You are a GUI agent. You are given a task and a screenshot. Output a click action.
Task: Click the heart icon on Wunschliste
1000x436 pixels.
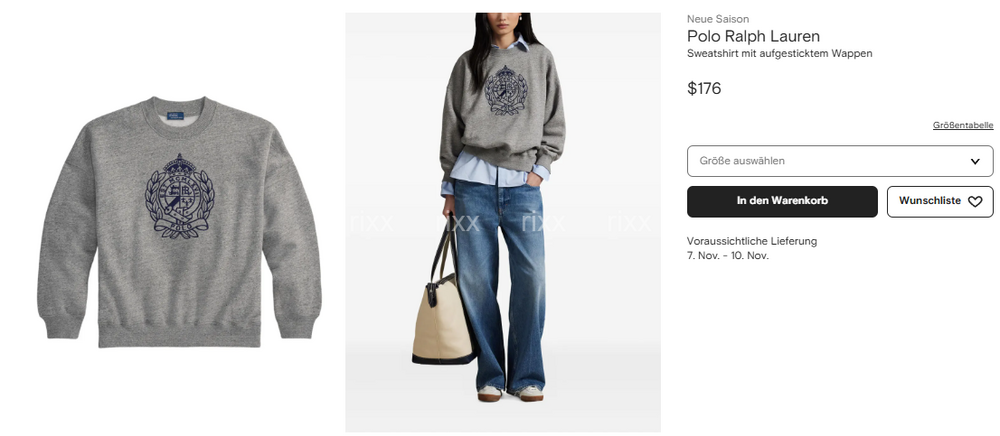tap(974, 201)
